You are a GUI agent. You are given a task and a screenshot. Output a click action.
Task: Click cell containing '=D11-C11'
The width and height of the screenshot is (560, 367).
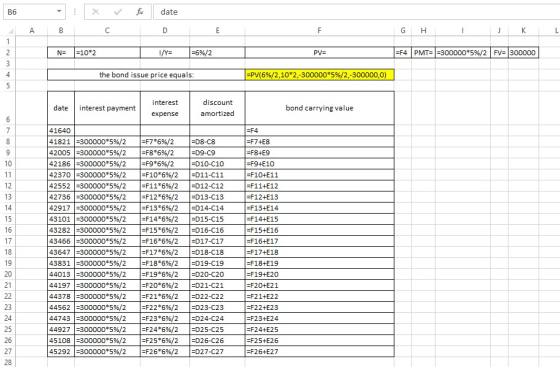[217, 175]
